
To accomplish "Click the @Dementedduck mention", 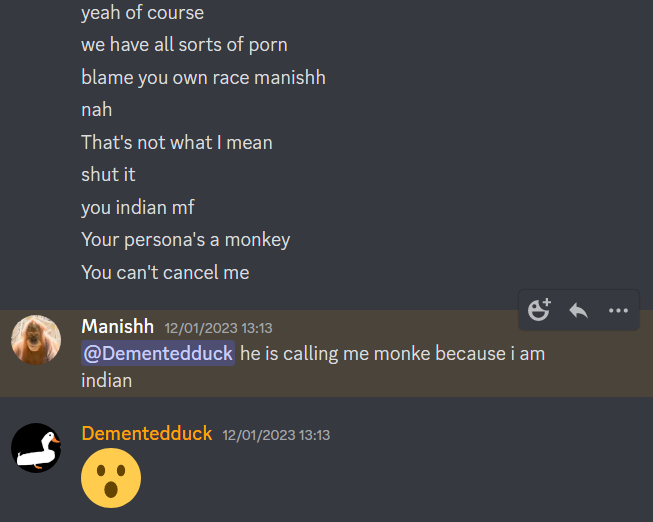I will pyautogui.click(x=158, y=353).
